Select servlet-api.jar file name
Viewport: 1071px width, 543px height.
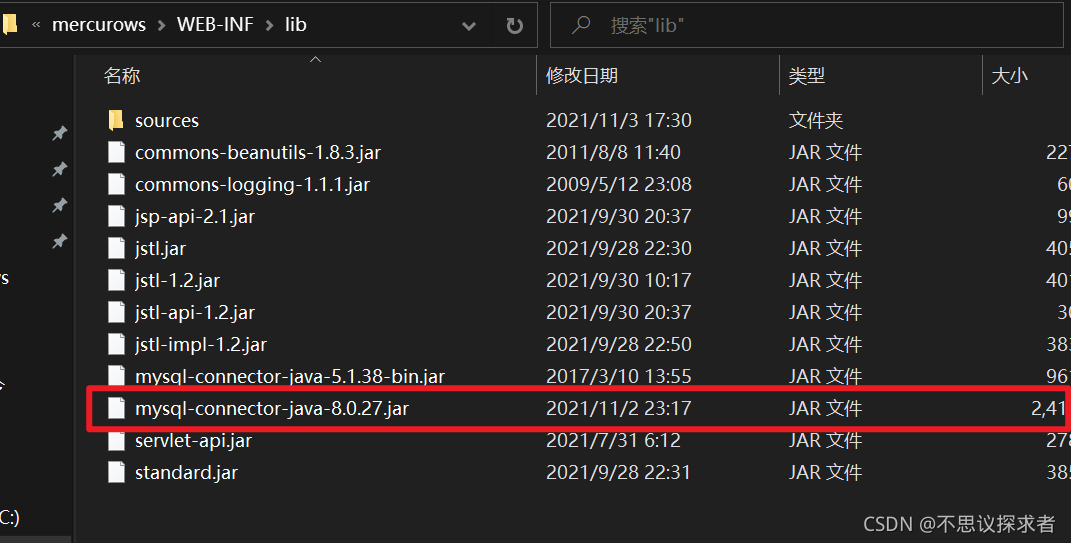[x=193, y=441]
